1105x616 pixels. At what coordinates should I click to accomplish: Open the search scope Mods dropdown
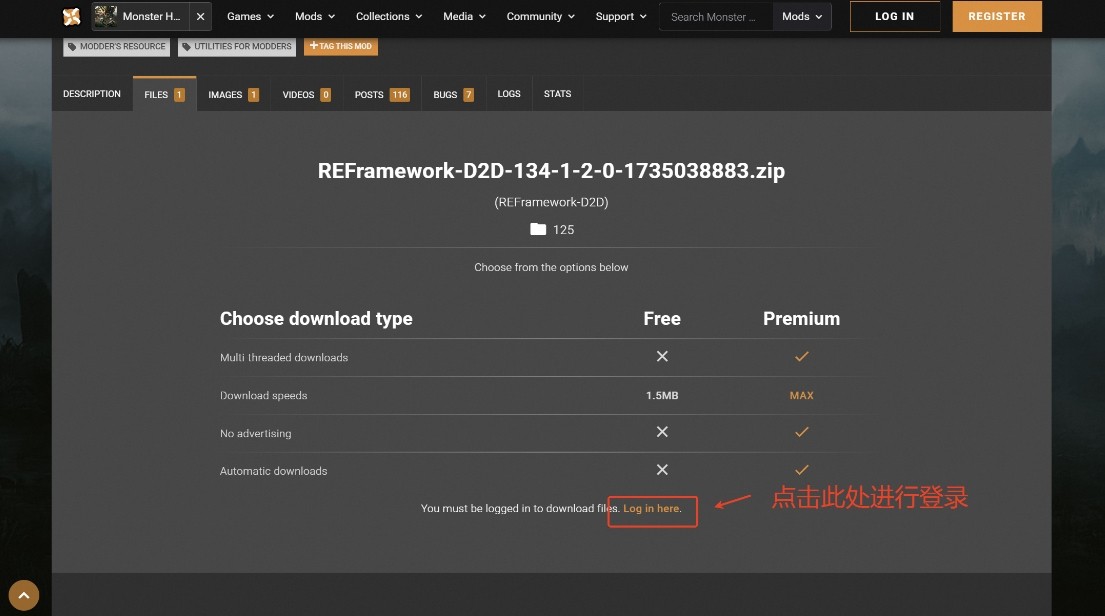coord(803,17)
